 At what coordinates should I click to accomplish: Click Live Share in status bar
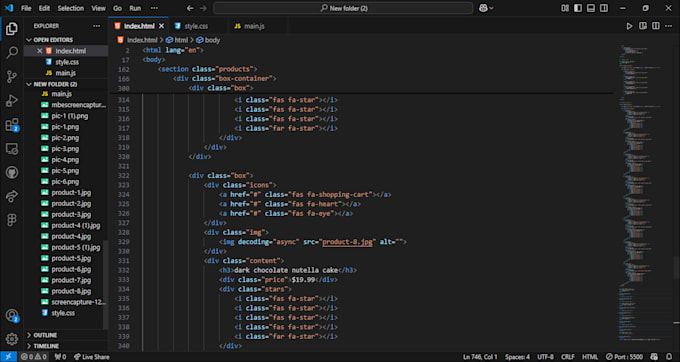92,357
